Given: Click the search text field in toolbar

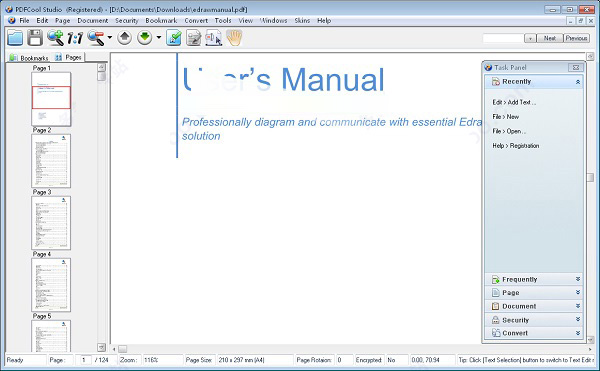Looking at the screenshot, I should pos(503,38).
